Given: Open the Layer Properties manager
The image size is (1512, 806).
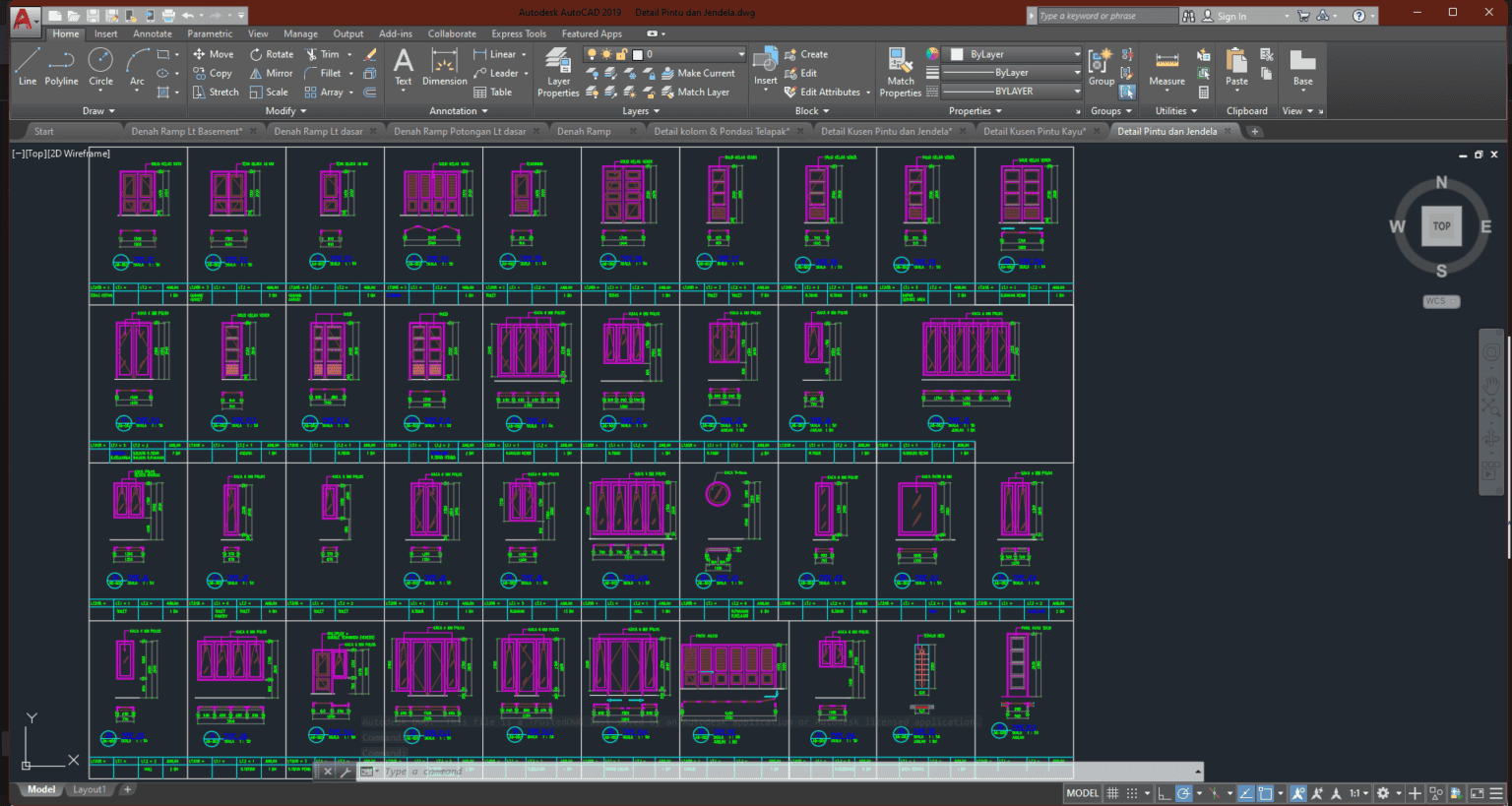Looking at the screenshot, I should (x=557, y=72).
